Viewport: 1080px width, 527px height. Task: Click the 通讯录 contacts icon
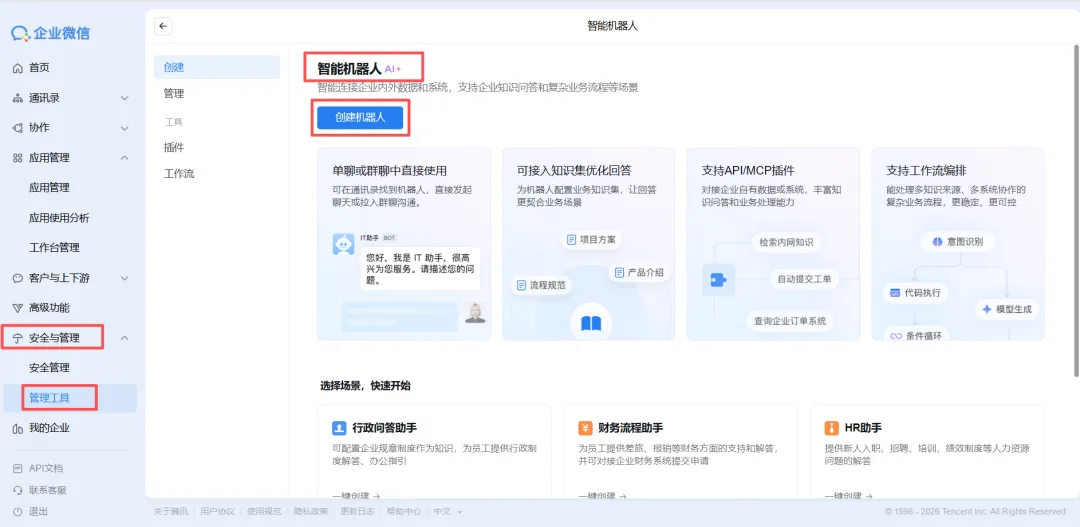18,98
